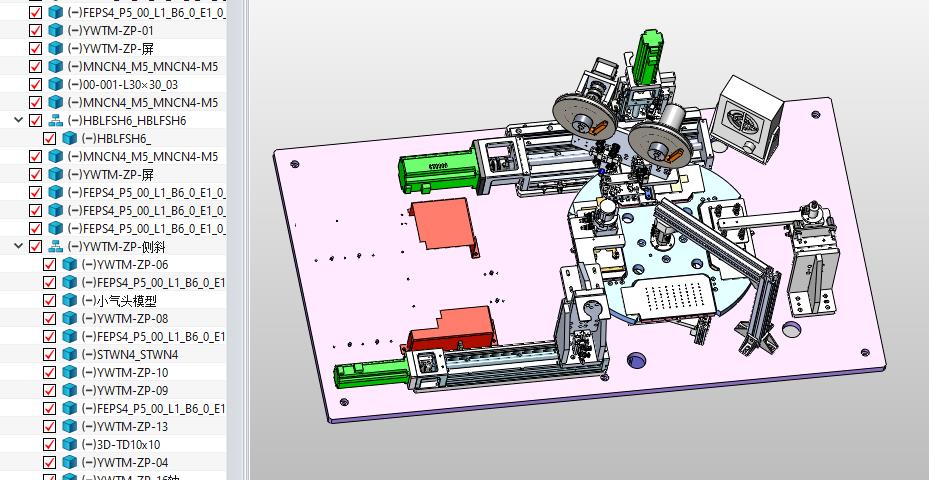929x480 pixels.
Task: Toggle the YWTM-ZP-04 checkbox
Action: [x=50, y=462]
